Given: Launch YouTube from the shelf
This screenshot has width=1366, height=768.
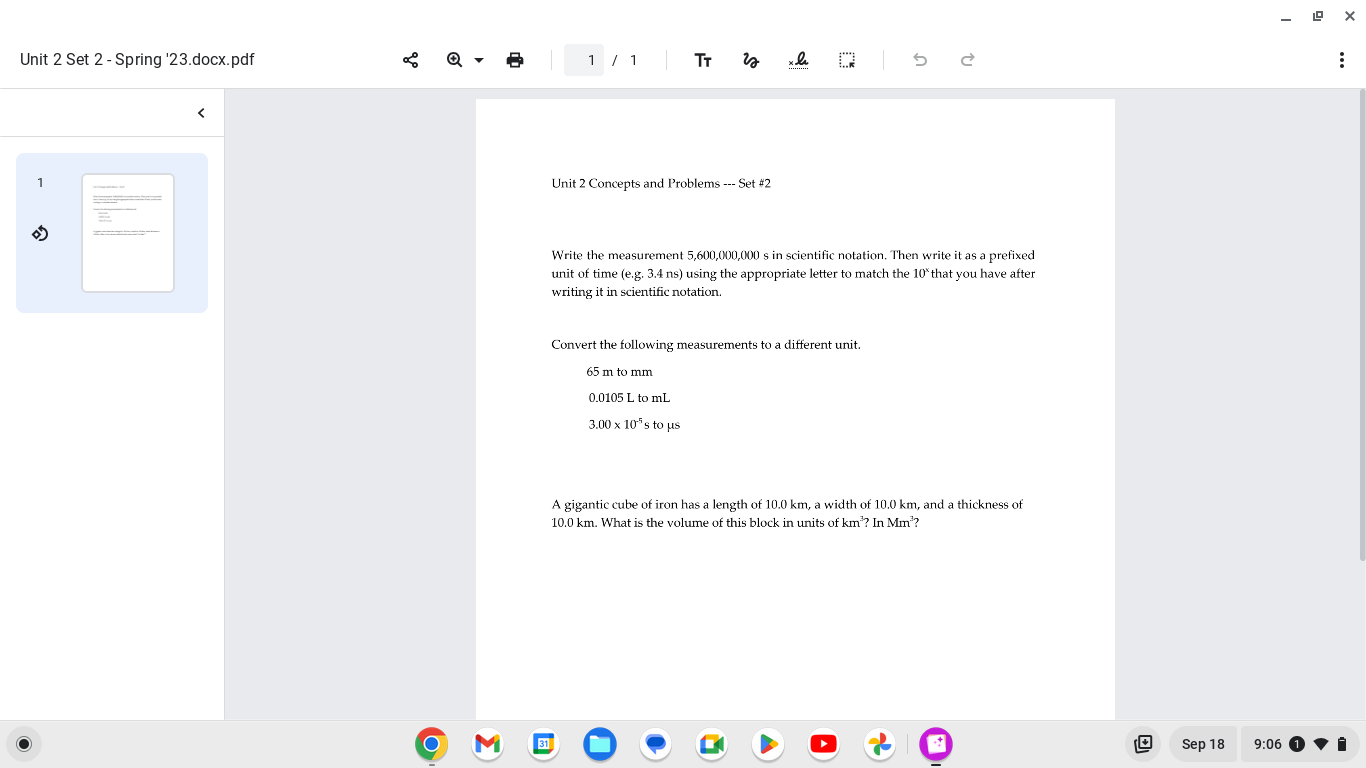Looking at the screenshot, I should coord(823,744).
